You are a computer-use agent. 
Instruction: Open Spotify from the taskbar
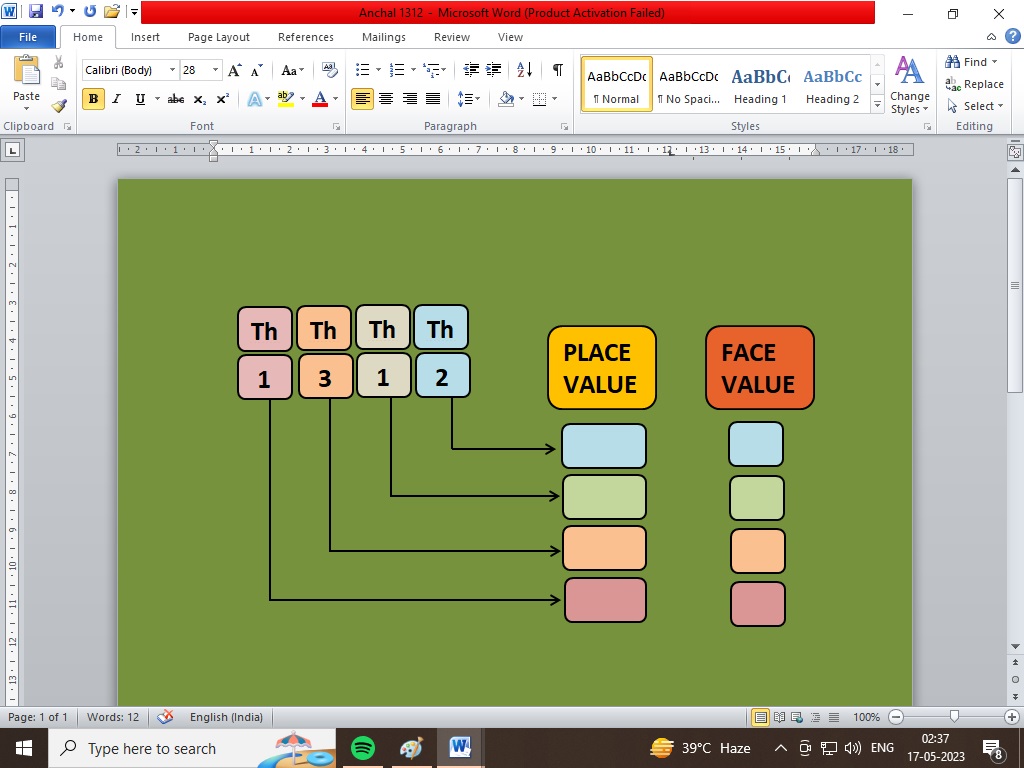pyautogui.click(x=363, y=747)
